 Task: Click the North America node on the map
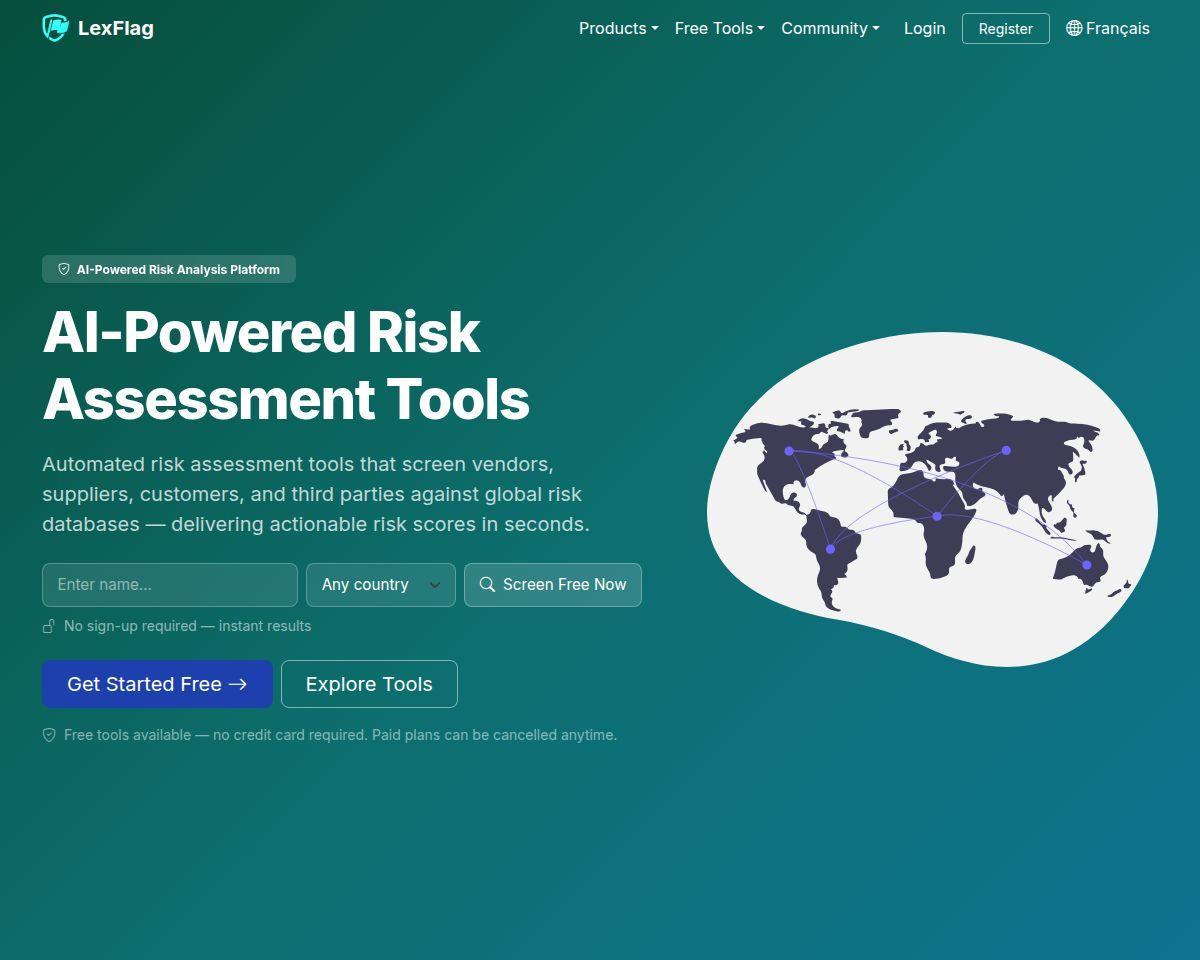[x=789, y=451]
